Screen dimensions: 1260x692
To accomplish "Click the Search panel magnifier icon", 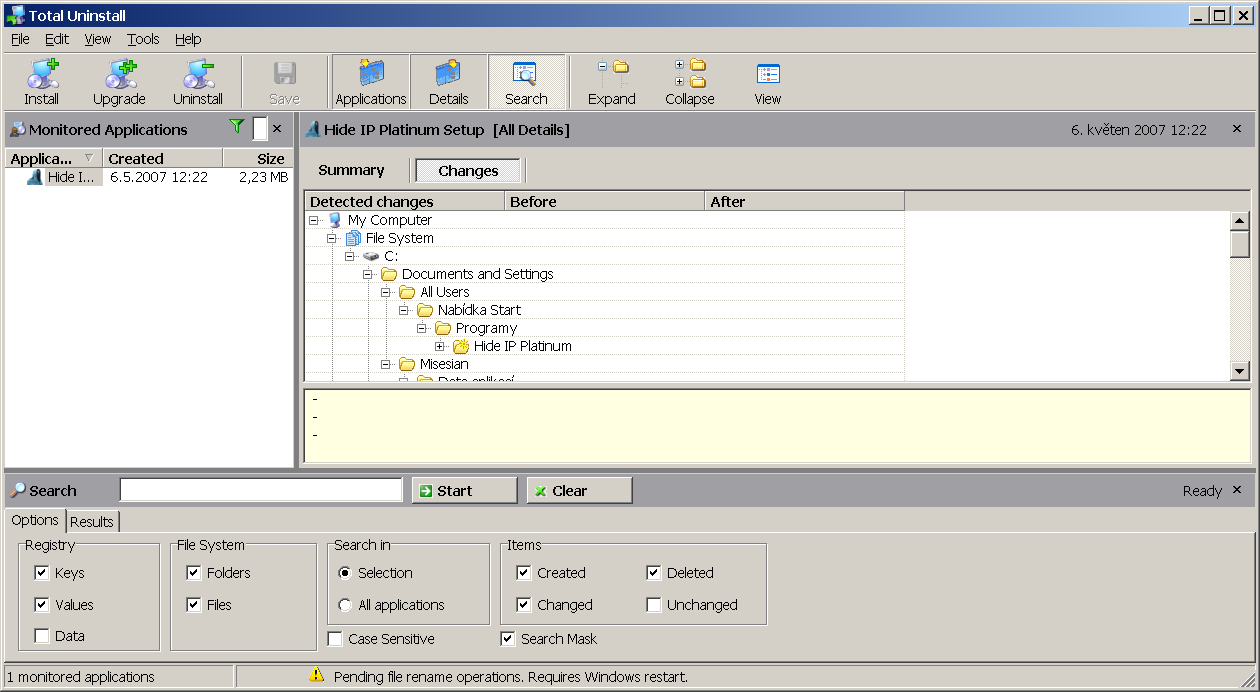I will coord(17,490).
